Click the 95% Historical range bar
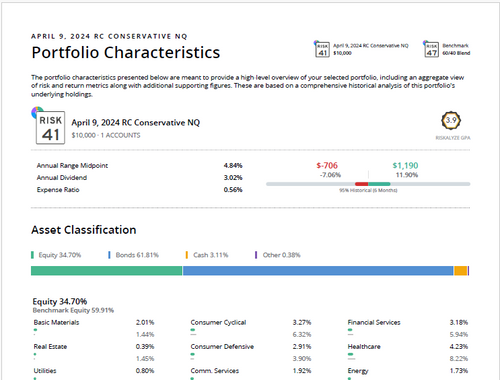The image size is (500, 380). pos(368,184)
